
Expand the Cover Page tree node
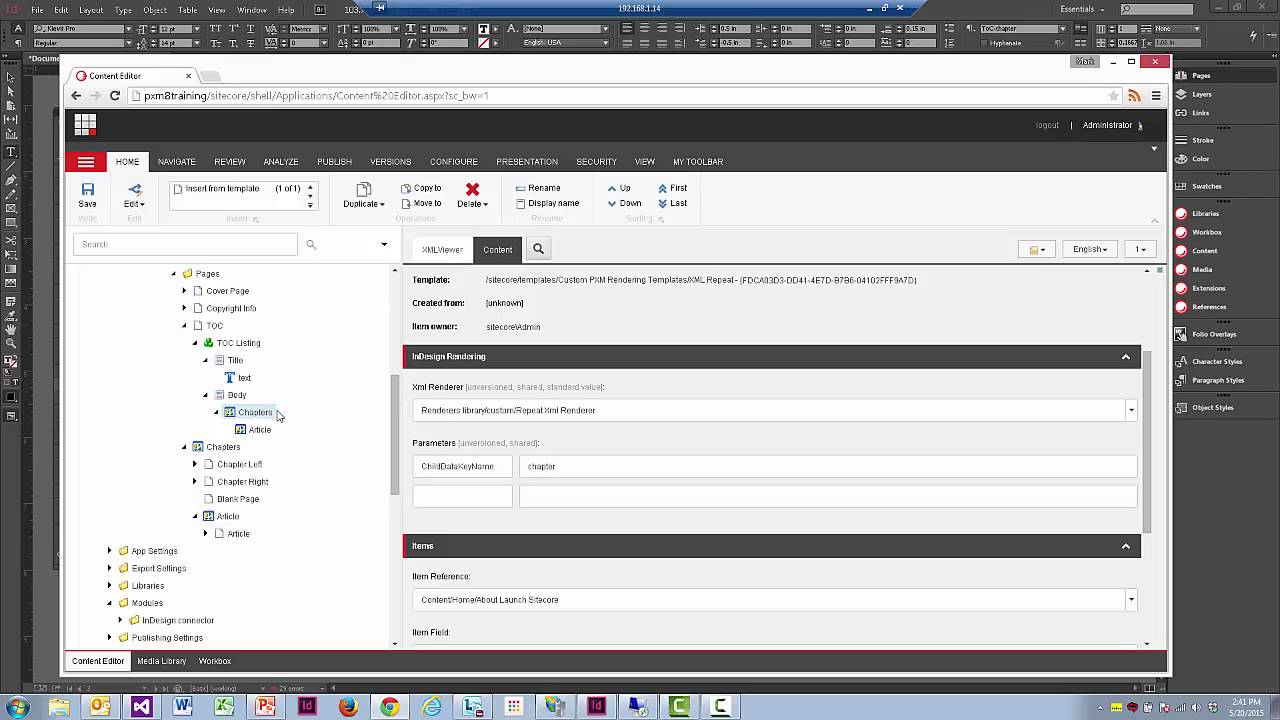coord(184,291)
